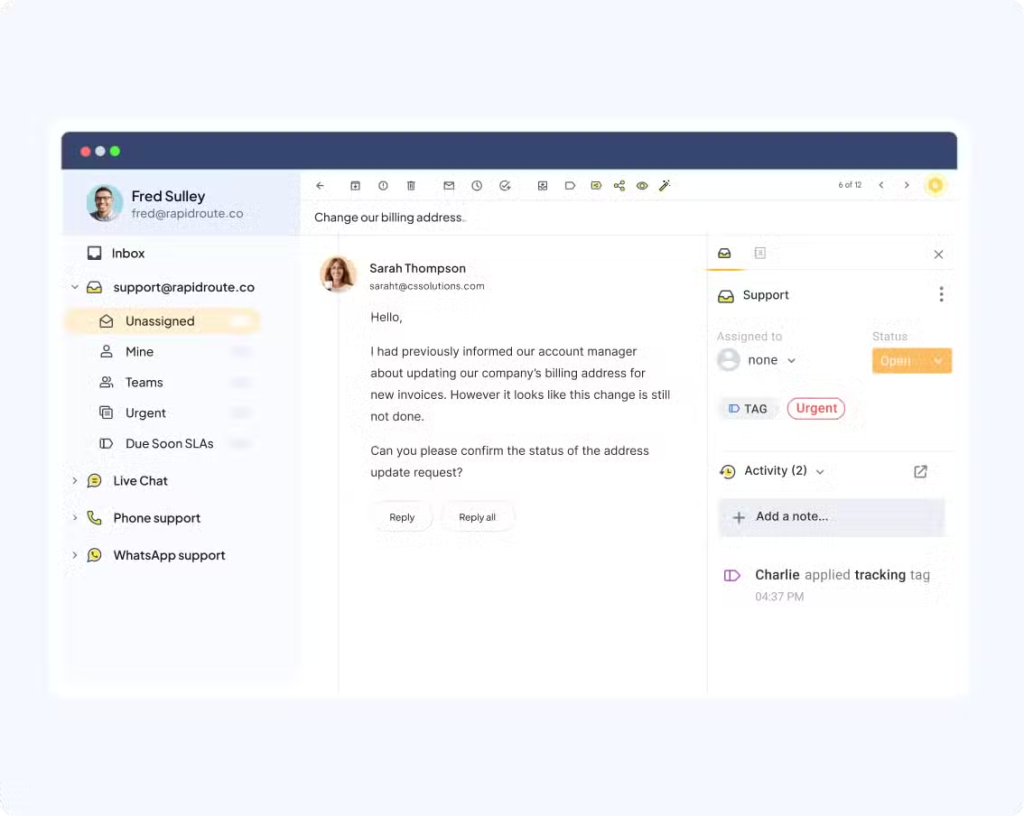This screenshot has width=1024, height=816.
Task: Select the trash icon to delete conversation
Action: [x=411, y=185]
